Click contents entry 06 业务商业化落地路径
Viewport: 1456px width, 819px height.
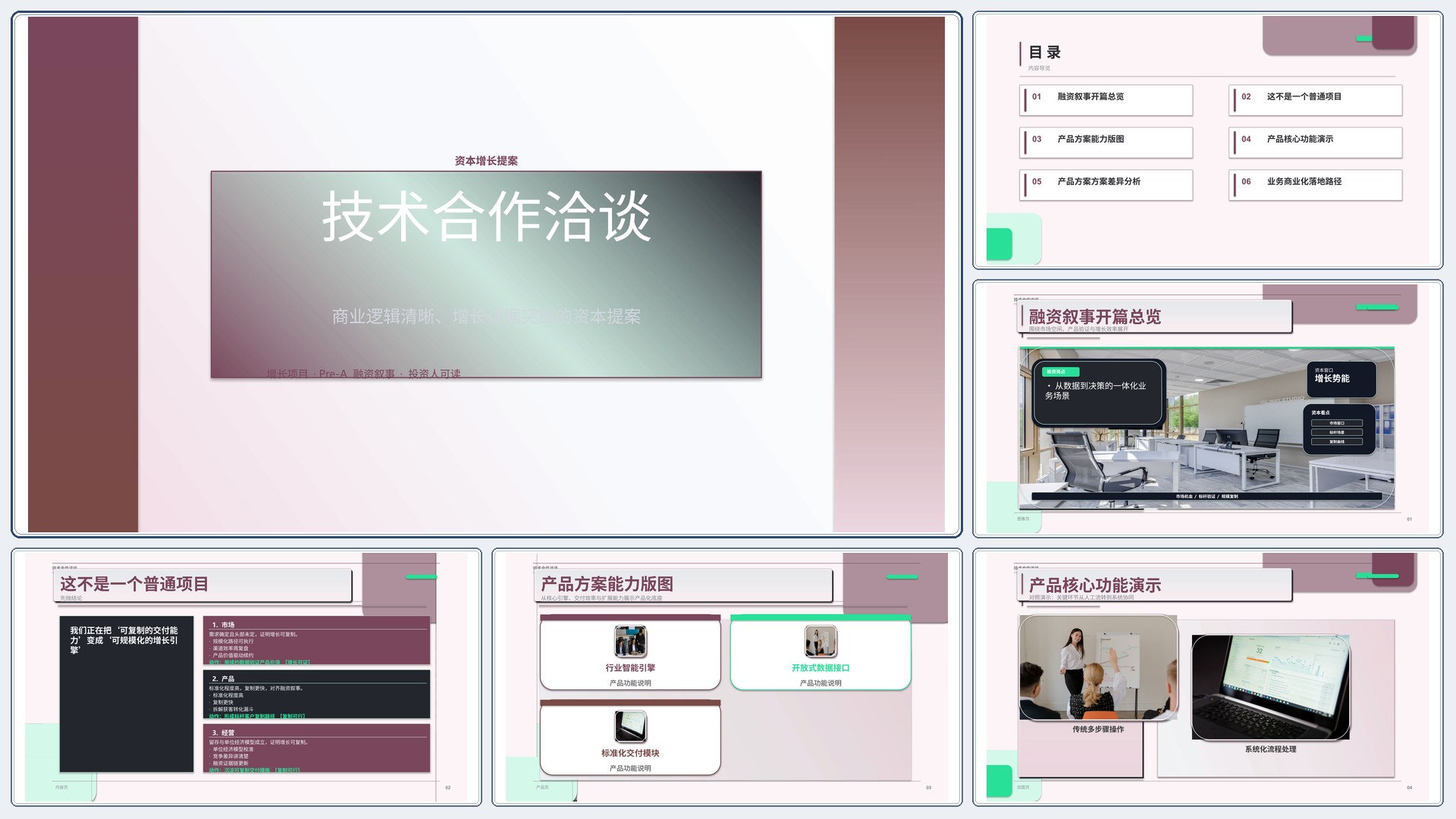click(x=1316, y=184)
